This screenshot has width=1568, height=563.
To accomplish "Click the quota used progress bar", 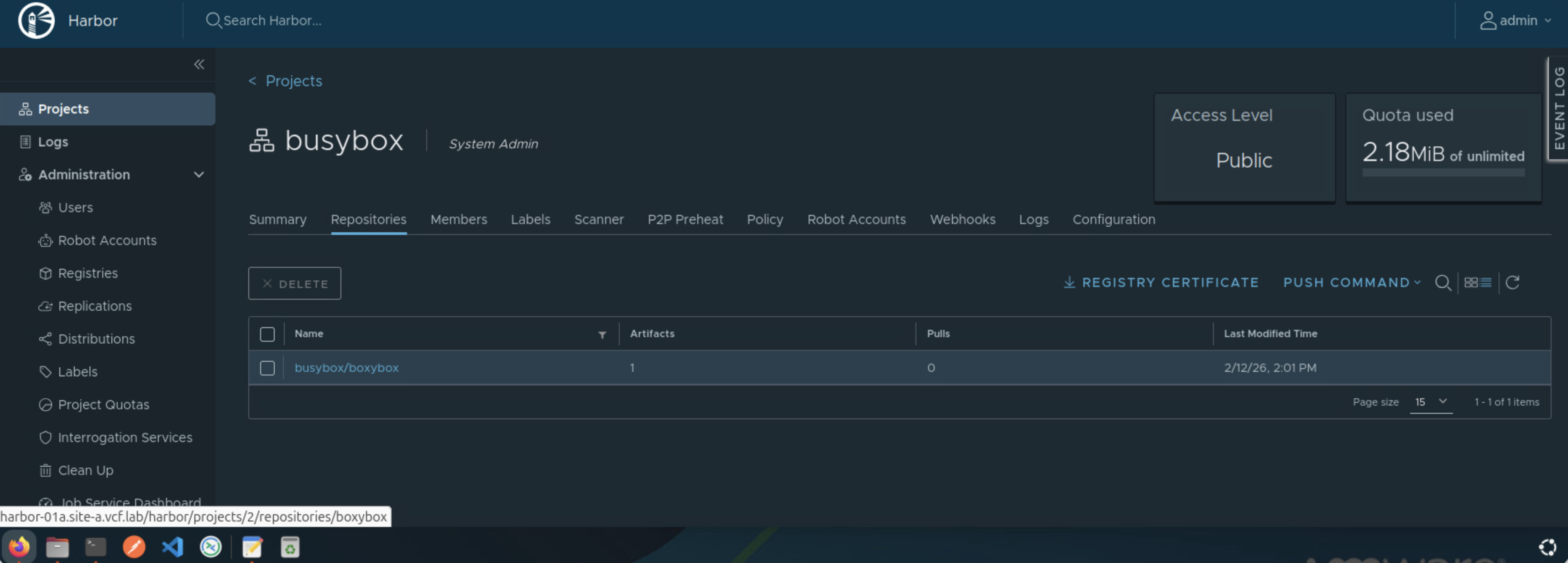I will coord(1443,173).
